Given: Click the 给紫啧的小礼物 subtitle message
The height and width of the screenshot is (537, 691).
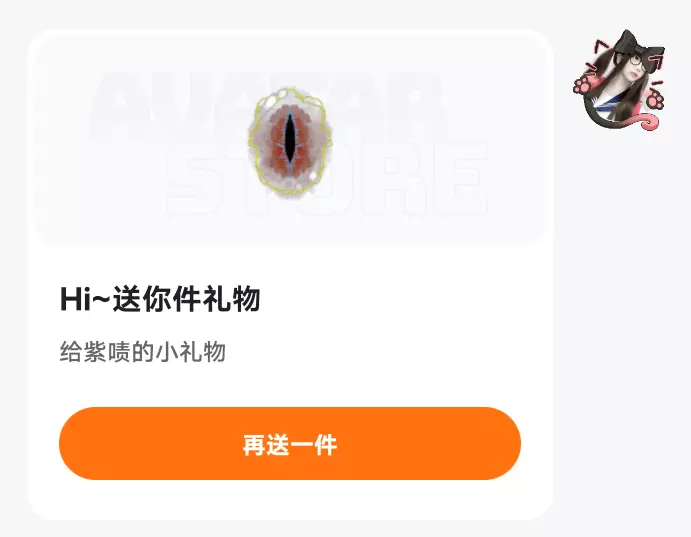Looking at the screenshot, I should (143, 352).
